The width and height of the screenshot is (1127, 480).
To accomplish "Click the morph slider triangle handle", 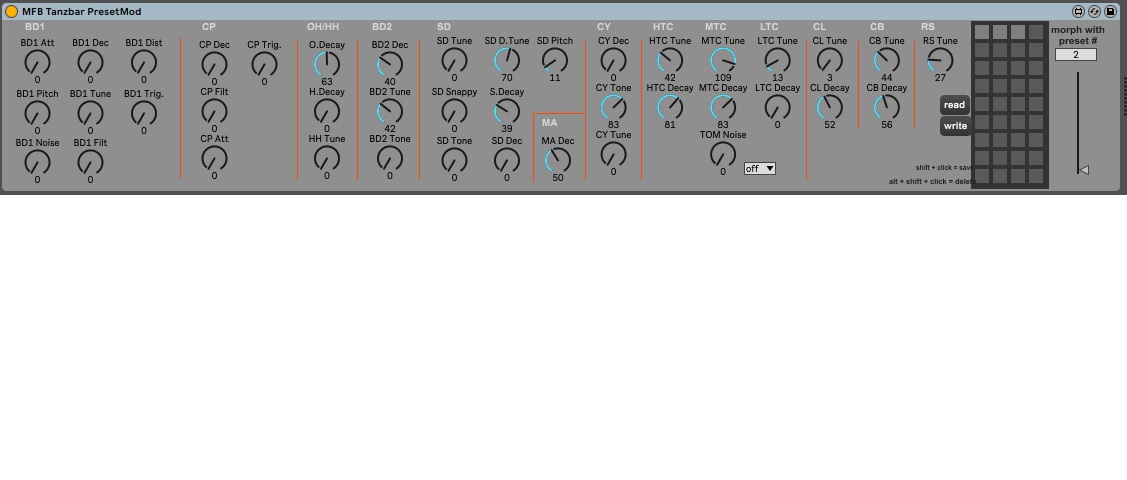I will click(1083, 170).
